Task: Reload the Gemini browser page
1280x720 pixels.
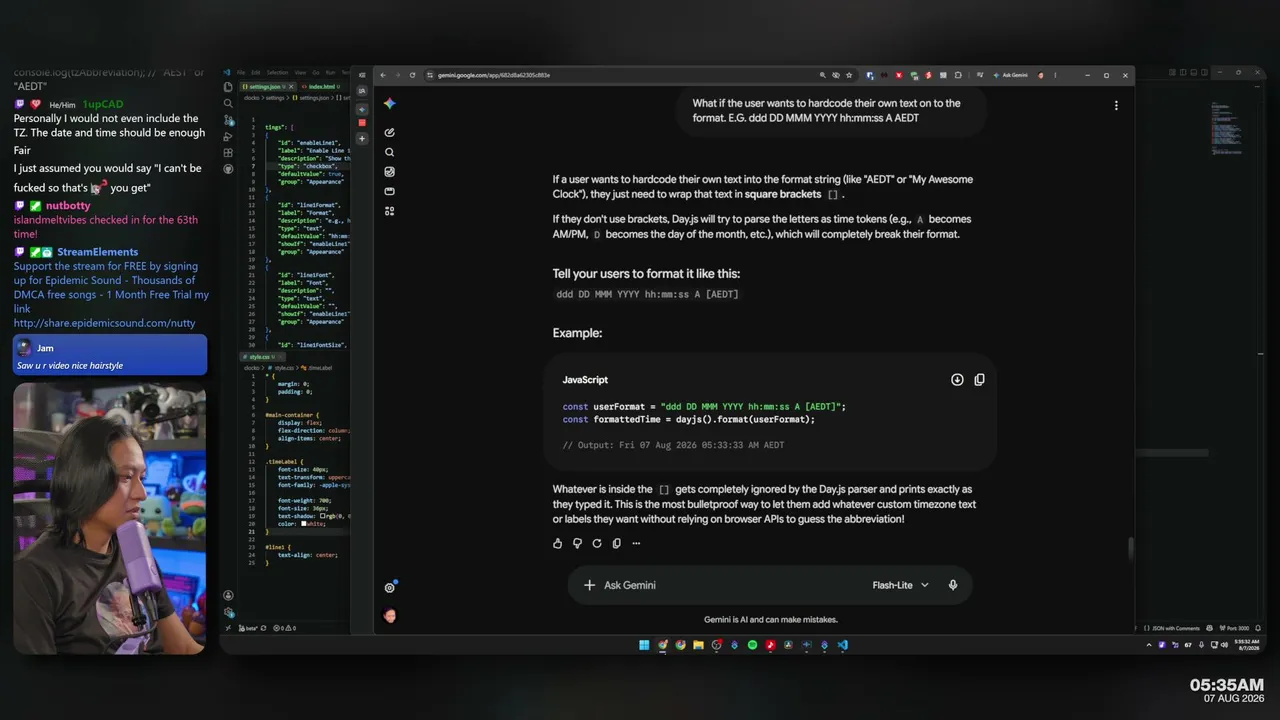Action: [411, 75]
